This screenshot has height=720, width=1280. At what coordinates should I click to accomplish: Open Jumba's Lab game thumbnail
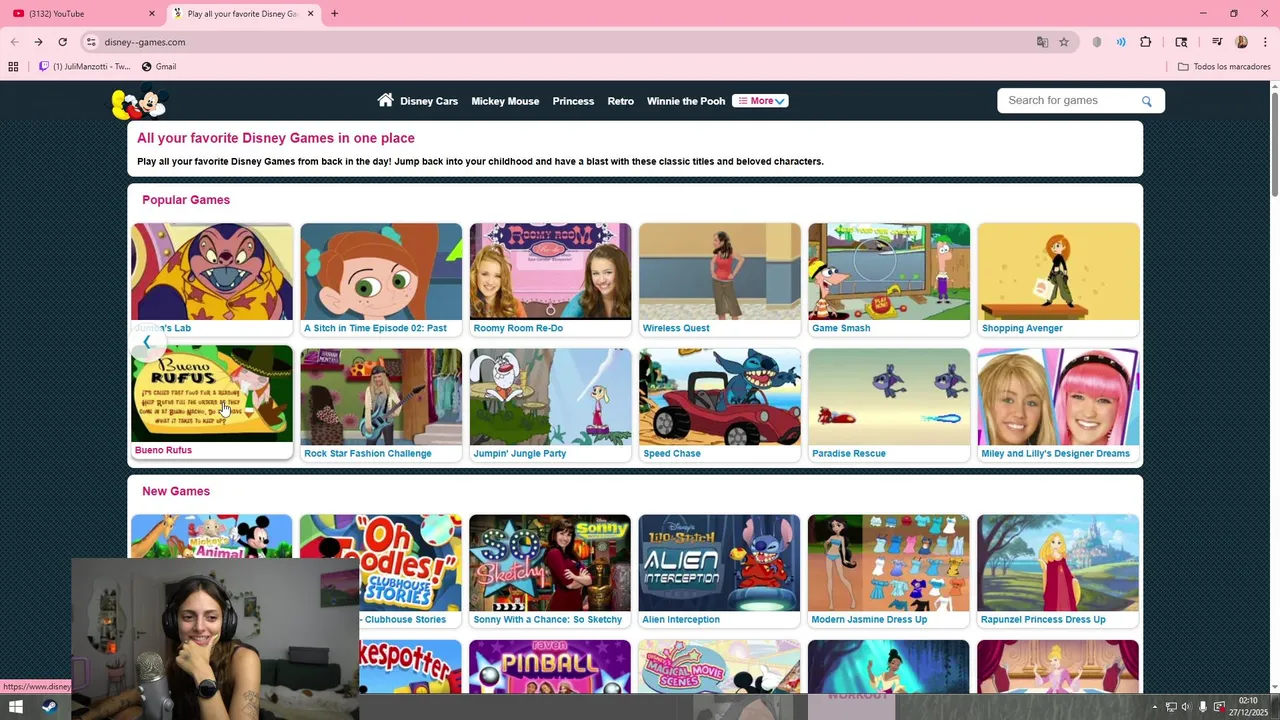click(x=212, y=271)
